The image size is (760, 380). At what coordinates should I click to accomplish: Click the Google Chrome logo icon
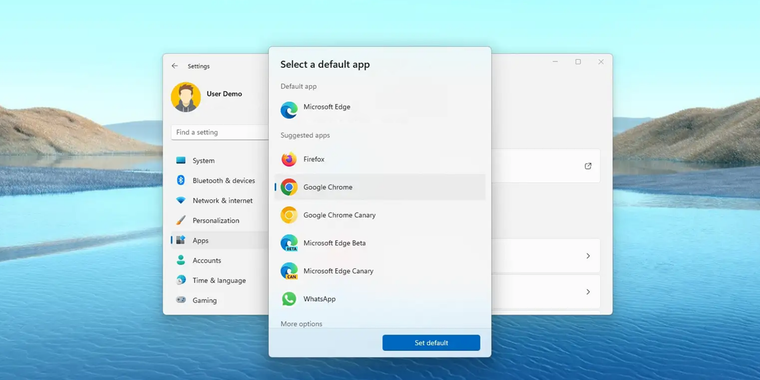[289, 187]
